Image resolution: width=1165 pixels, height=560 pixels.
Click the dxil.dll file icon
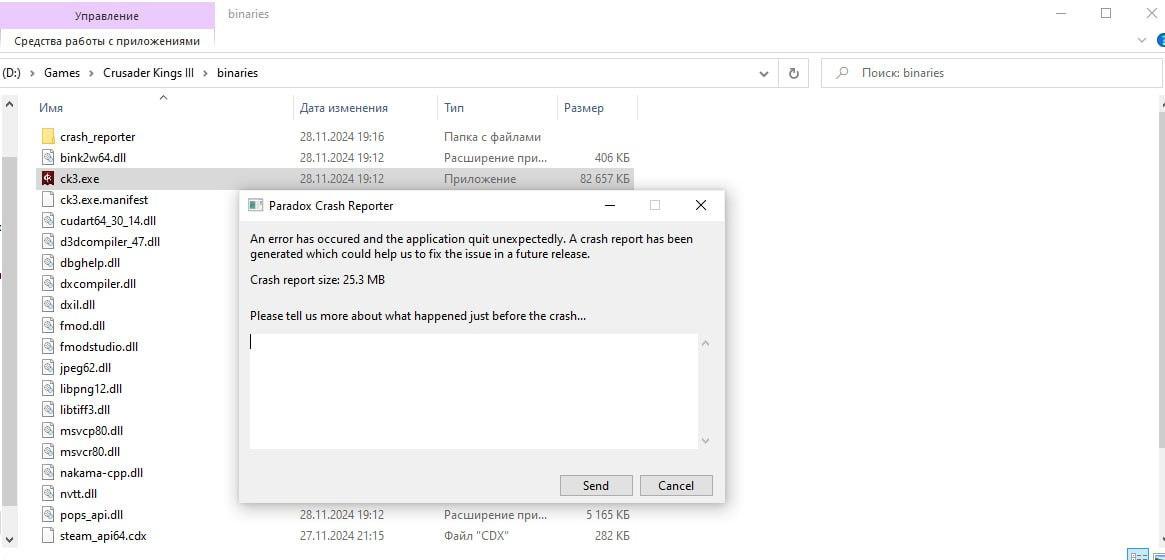48,305
